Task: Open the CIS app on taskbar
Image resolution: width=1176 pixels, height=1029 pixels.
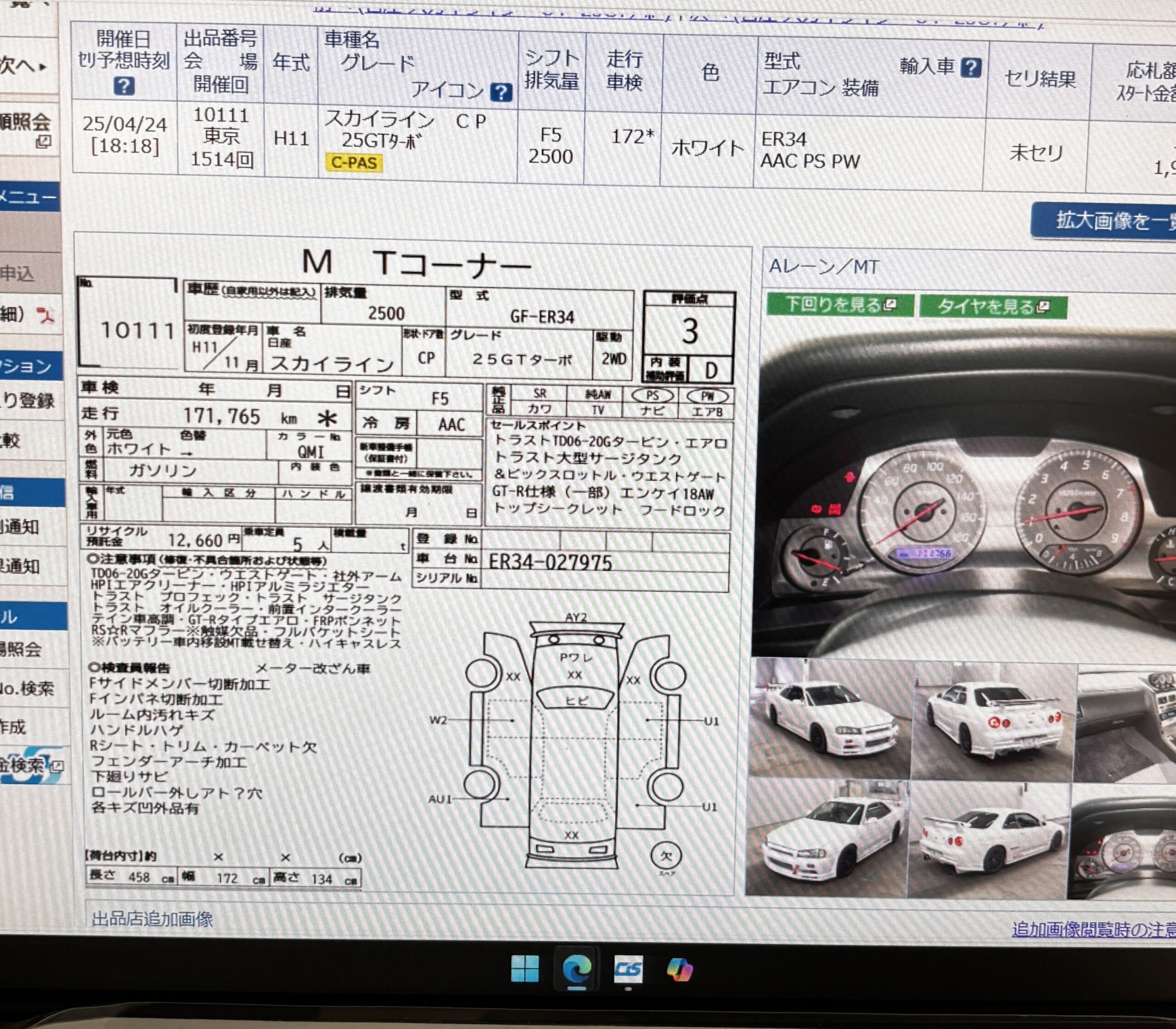Action: 628,970
